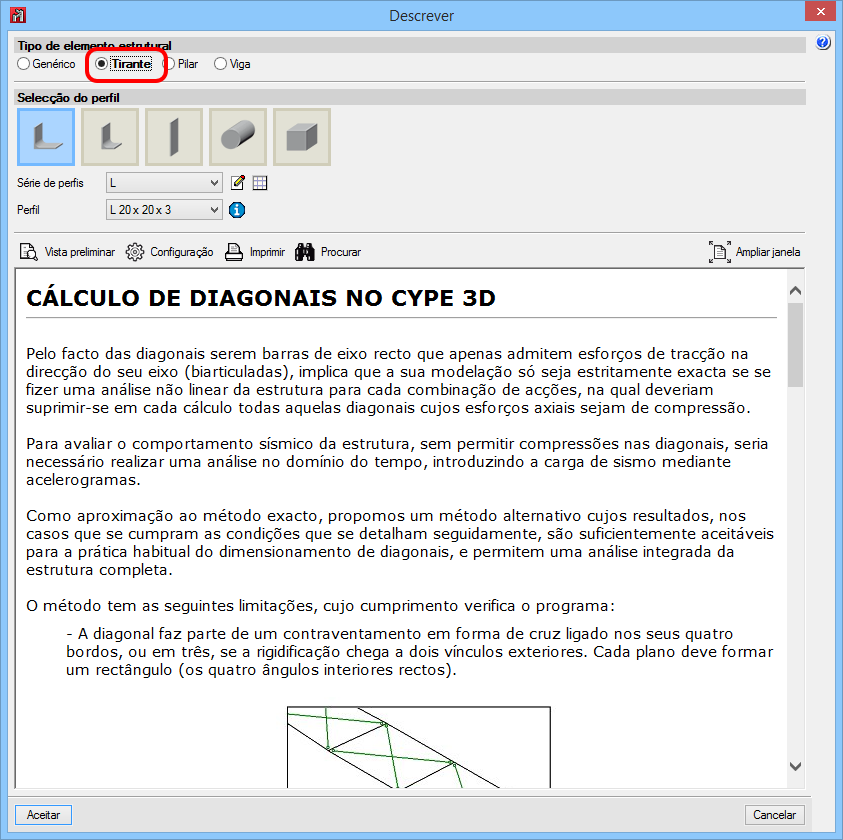Show profile information via blue info icon

pyautogui.click(x=237, y=210)
